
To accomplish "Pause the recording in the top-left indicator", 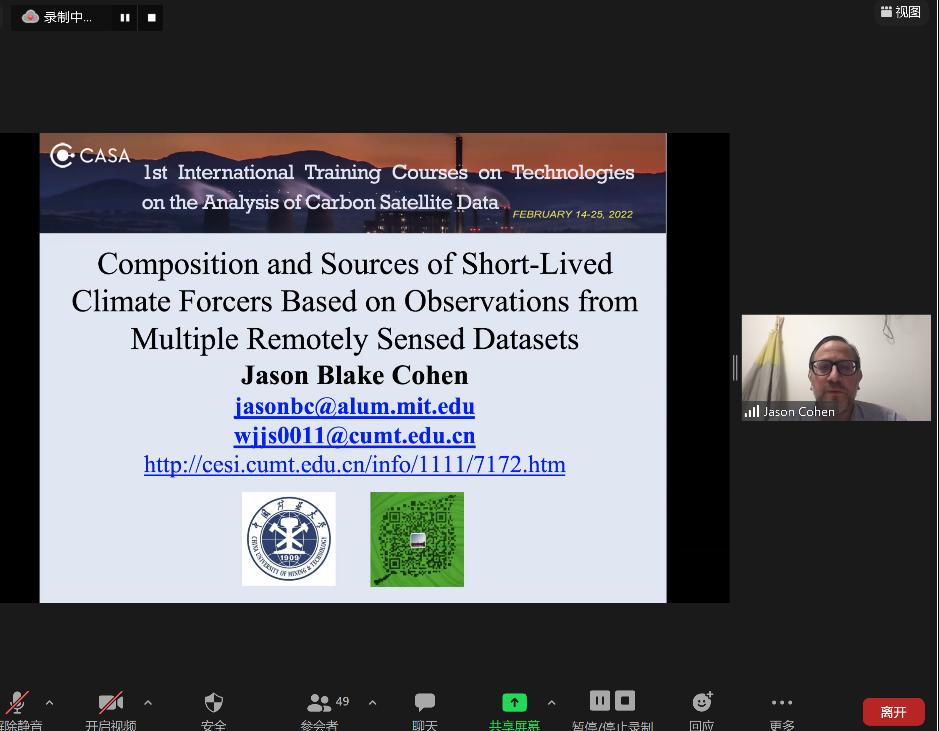I will pos(125,17).
